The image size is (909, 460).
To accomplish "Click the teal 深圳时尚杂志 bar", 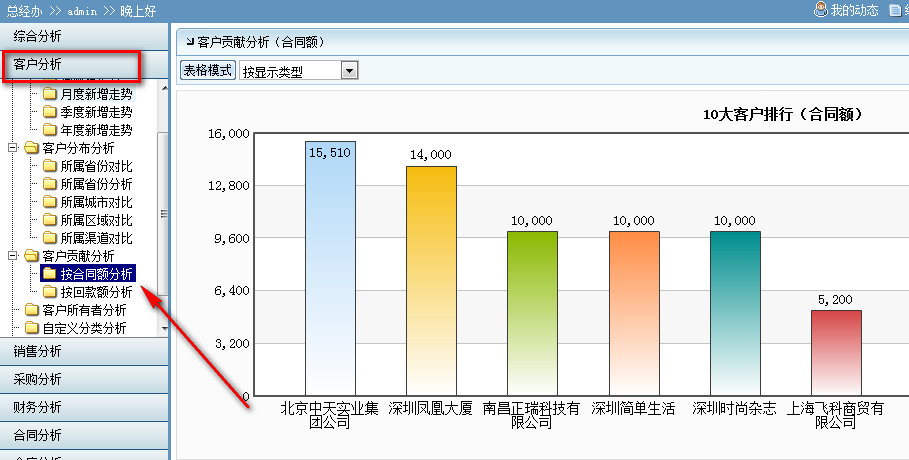I will (735, 313).
